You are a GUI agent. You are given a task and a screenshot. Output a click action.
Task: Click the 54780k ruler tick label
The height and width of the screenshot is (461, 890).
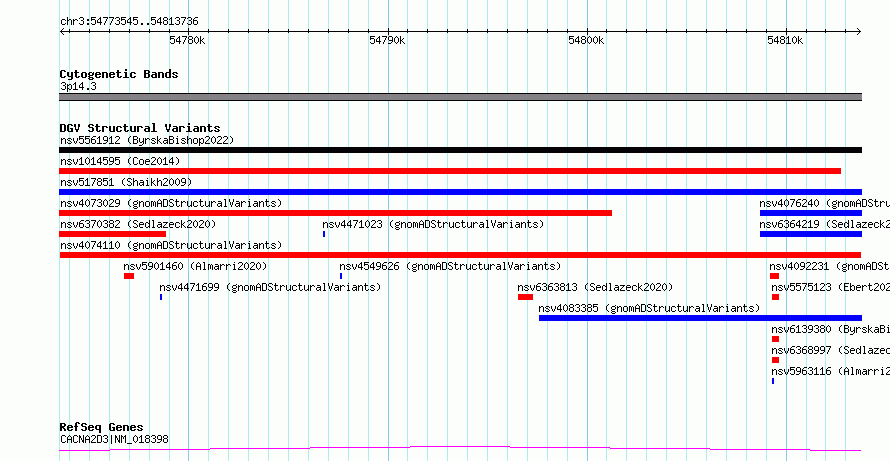click(187, 41)
